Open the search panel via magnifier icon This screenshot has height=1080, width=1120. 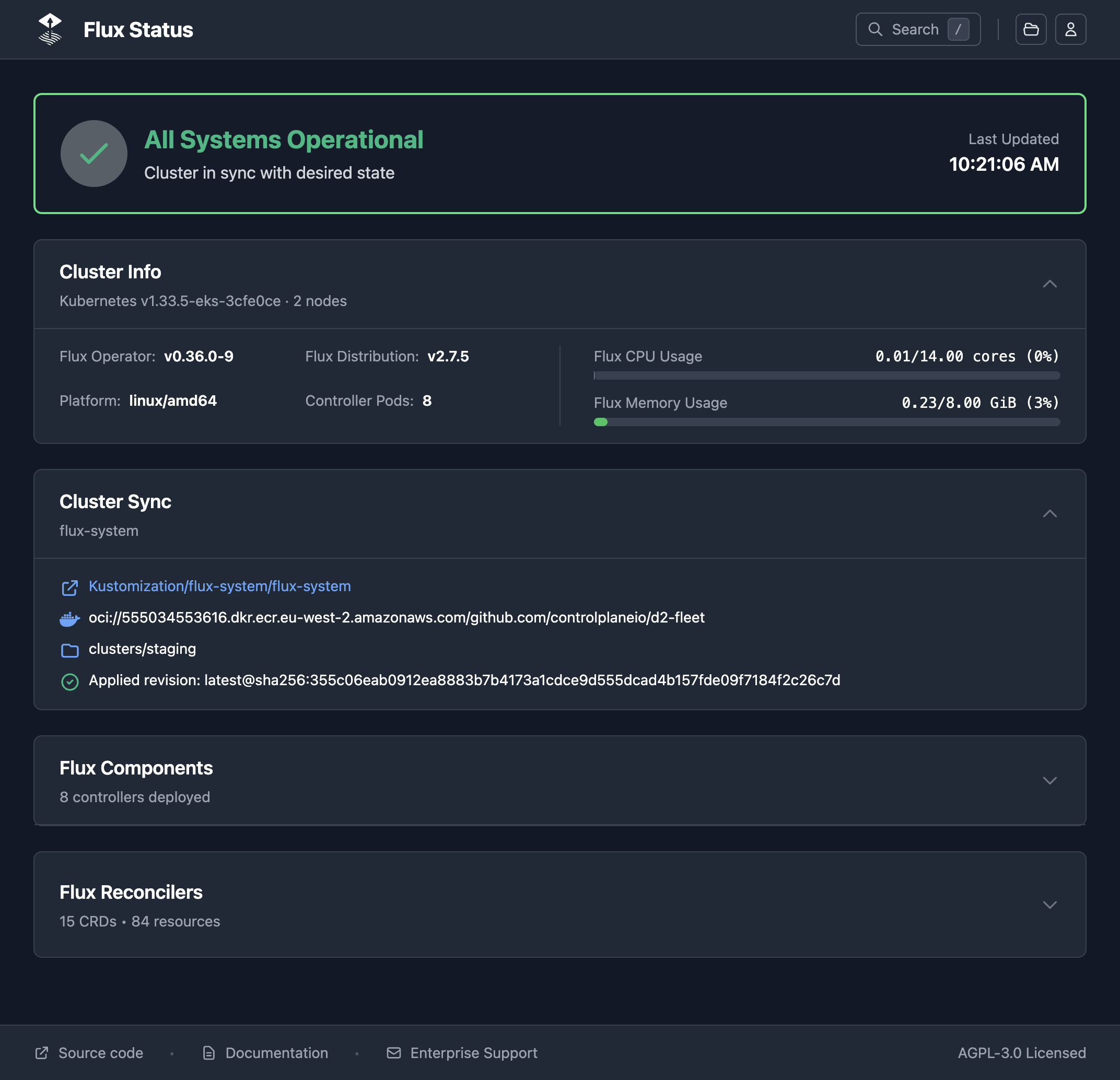(876, 29)
